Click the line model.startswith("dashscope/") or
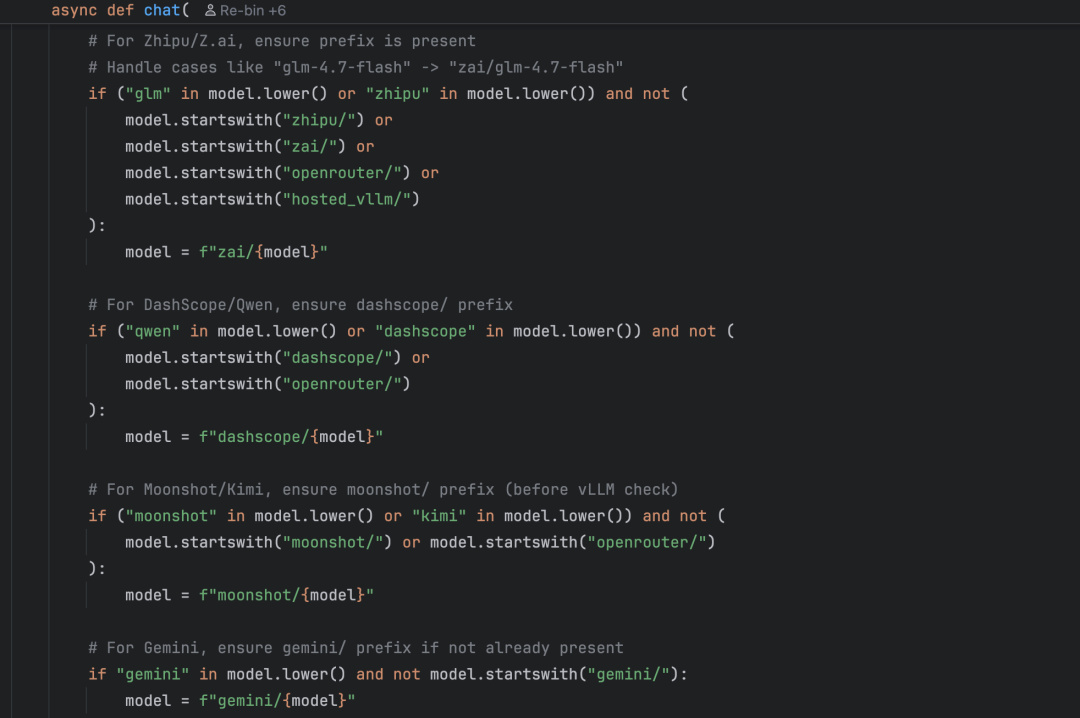 [277, 358]
